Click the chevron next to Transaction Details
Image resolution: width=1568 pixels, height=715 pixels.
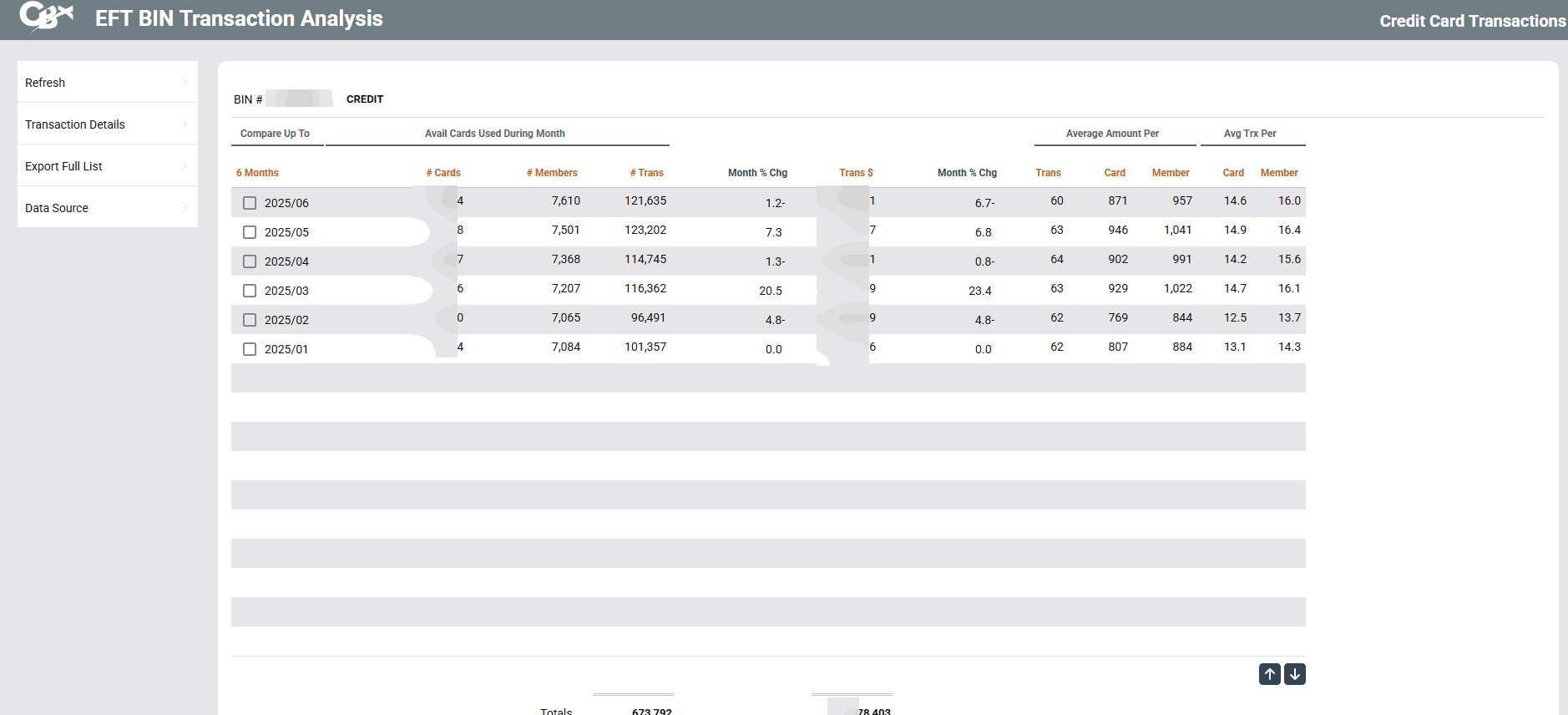point(185,124)
